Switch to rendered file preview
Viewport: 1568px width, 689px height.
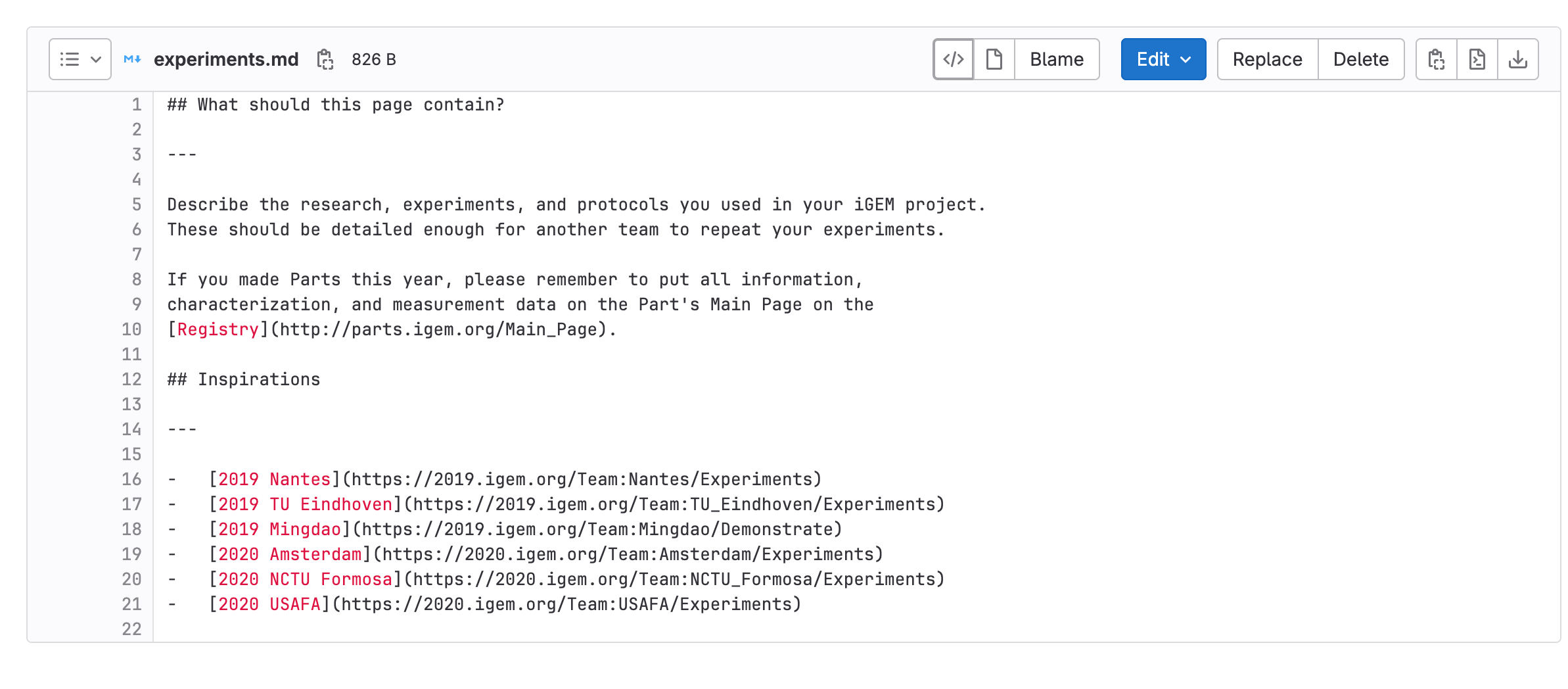click(x=994, y=59)
